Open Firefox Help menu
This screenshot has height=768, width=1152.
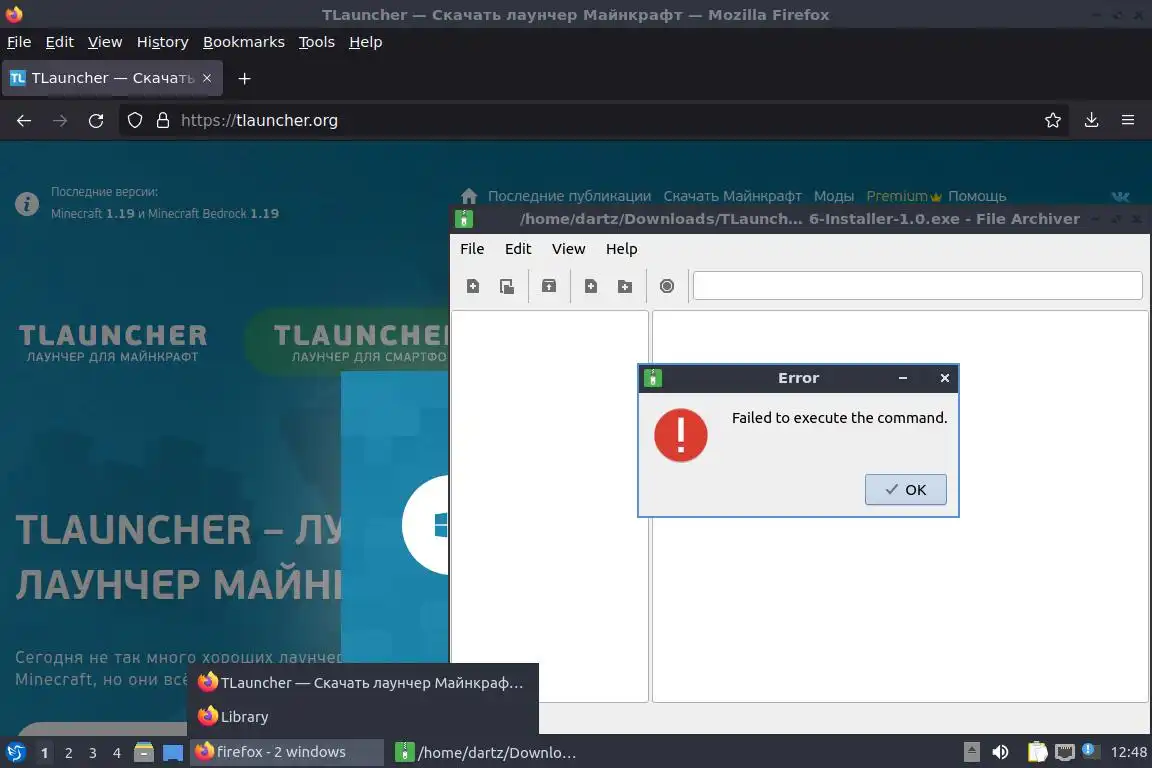click(x=365, y=42)
